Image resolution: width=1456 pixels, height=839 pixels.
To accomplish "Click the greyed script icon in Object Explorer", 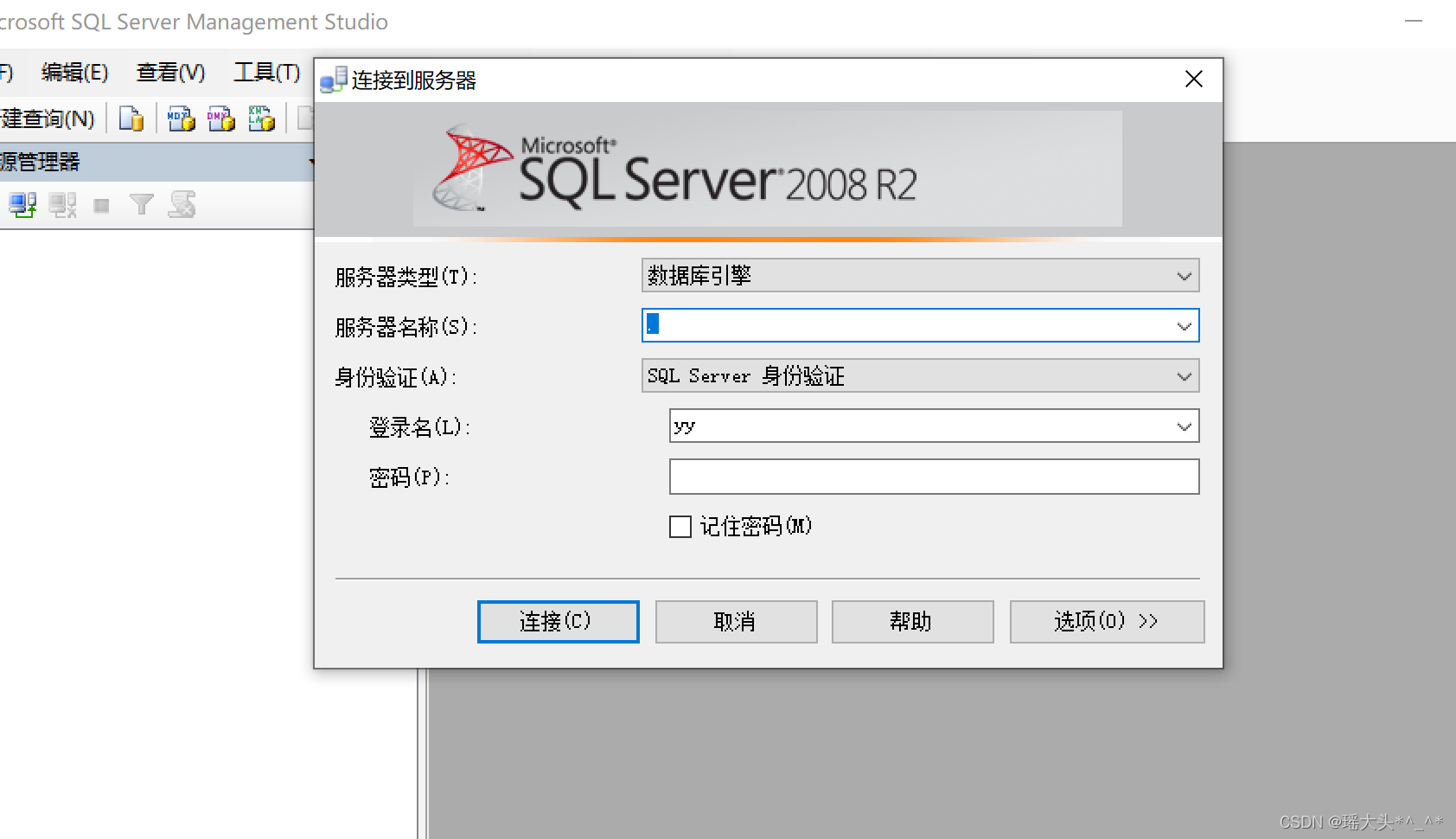I will pos(182,205).
